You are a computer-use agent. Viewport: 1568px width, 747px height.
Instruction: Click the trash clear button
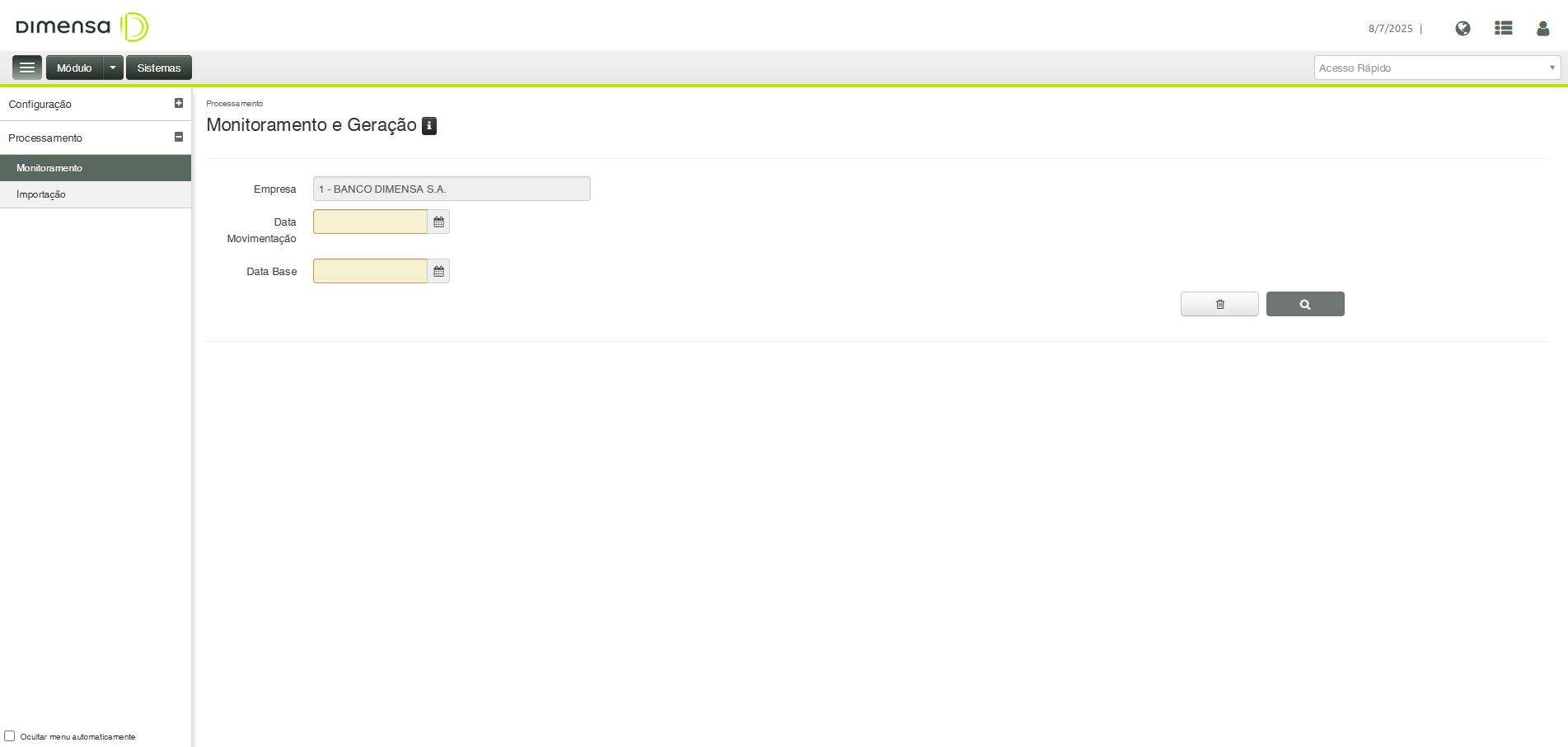pyautogui.click(x=1219, y=304)
